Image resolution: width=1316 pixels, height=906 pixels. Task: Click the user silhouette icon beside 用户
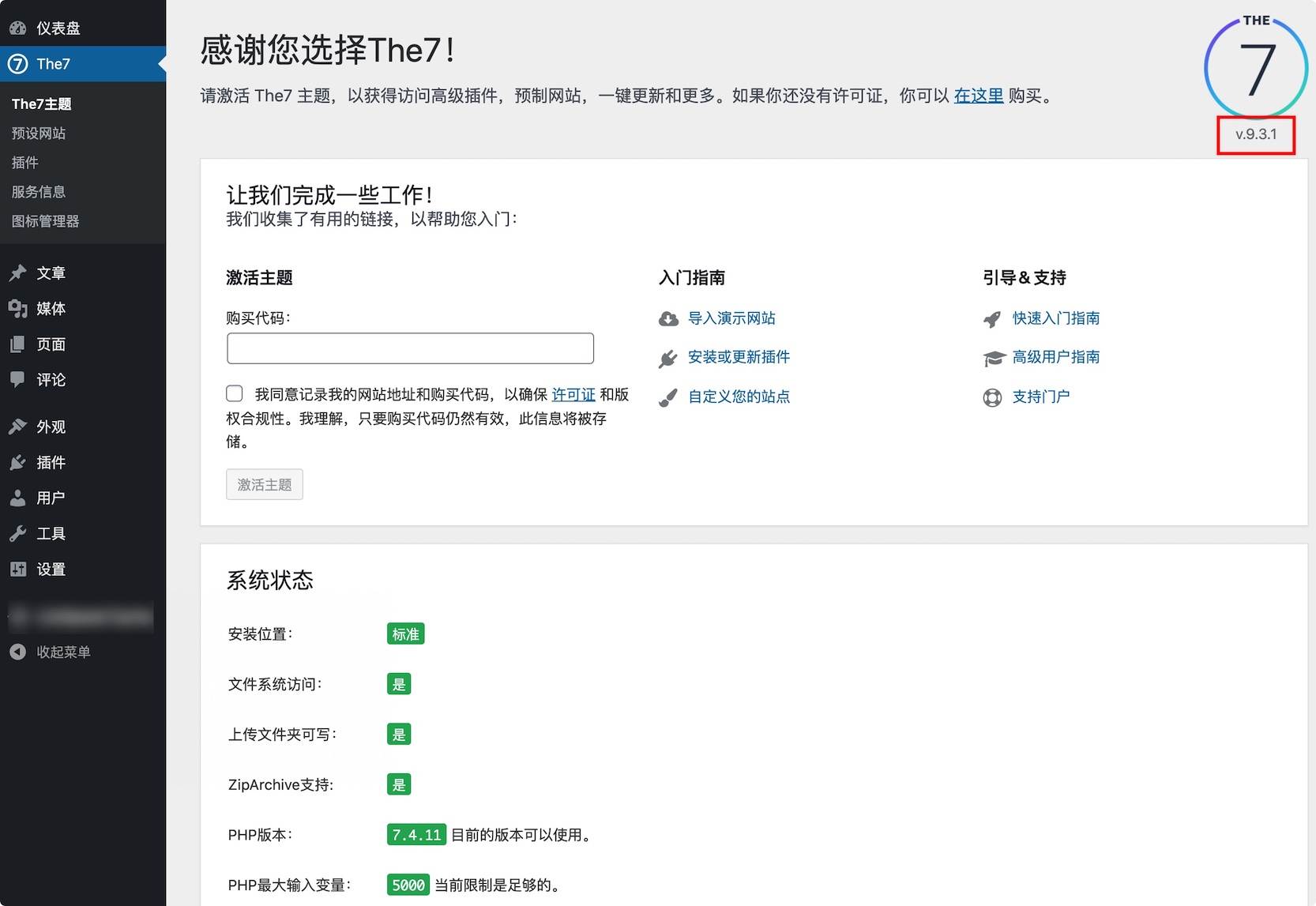click(x=17, y=498)
